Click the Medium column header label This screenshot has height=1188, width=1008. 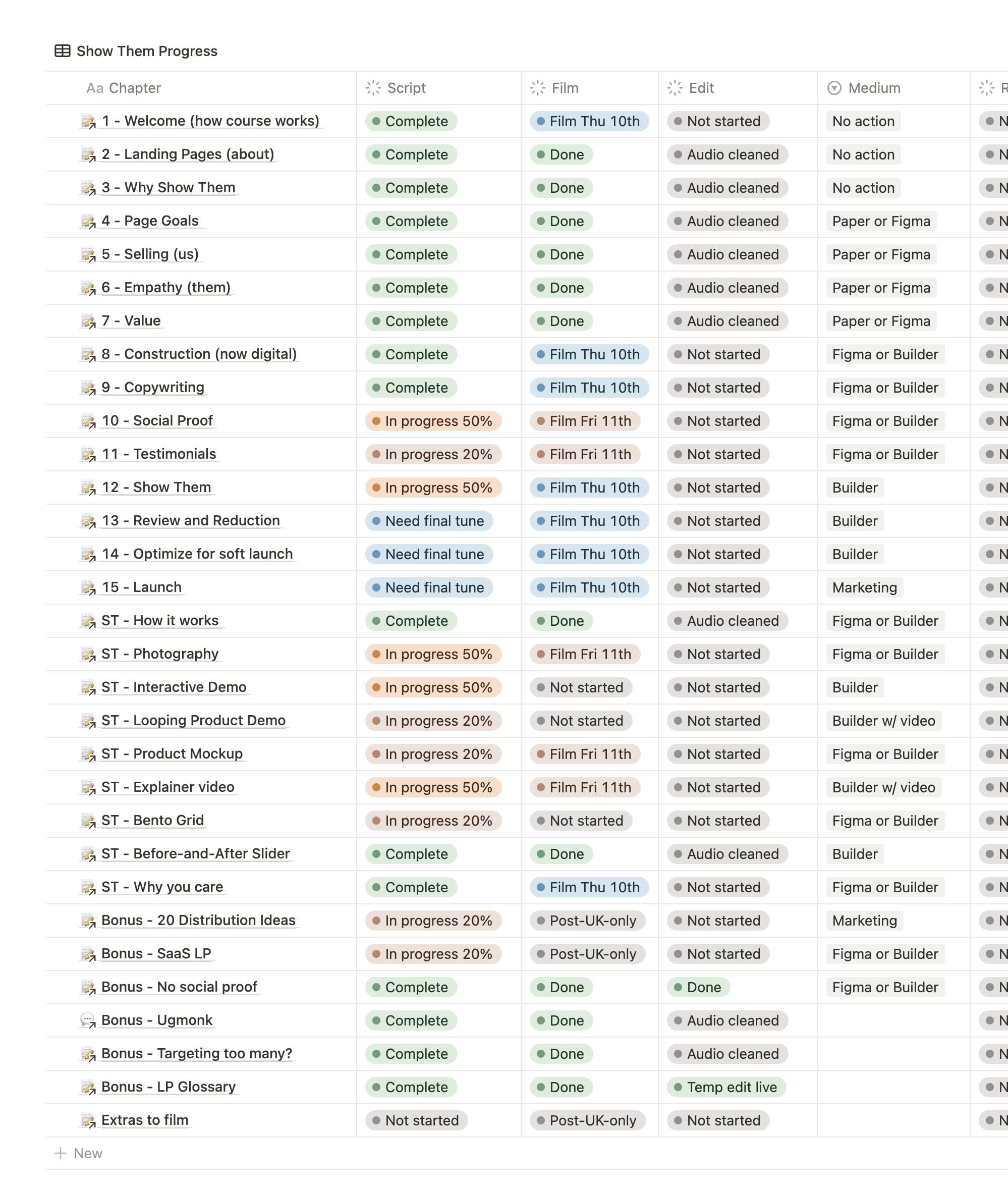click(874, 88)
